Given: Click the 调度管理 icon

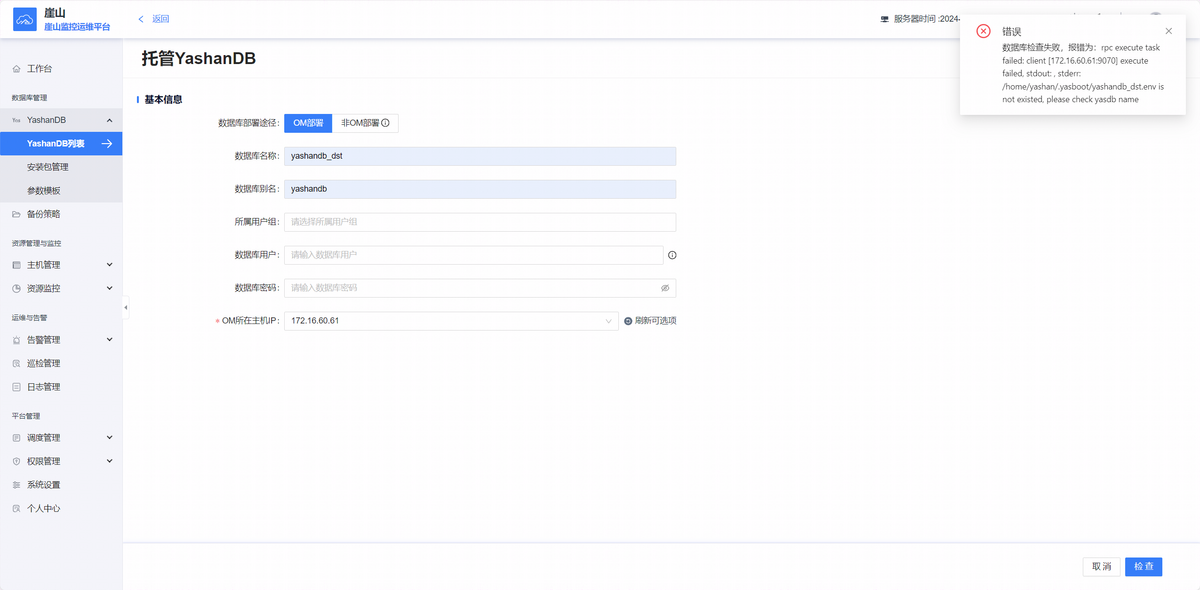Looking at the screenshot, I should (16, 438).
